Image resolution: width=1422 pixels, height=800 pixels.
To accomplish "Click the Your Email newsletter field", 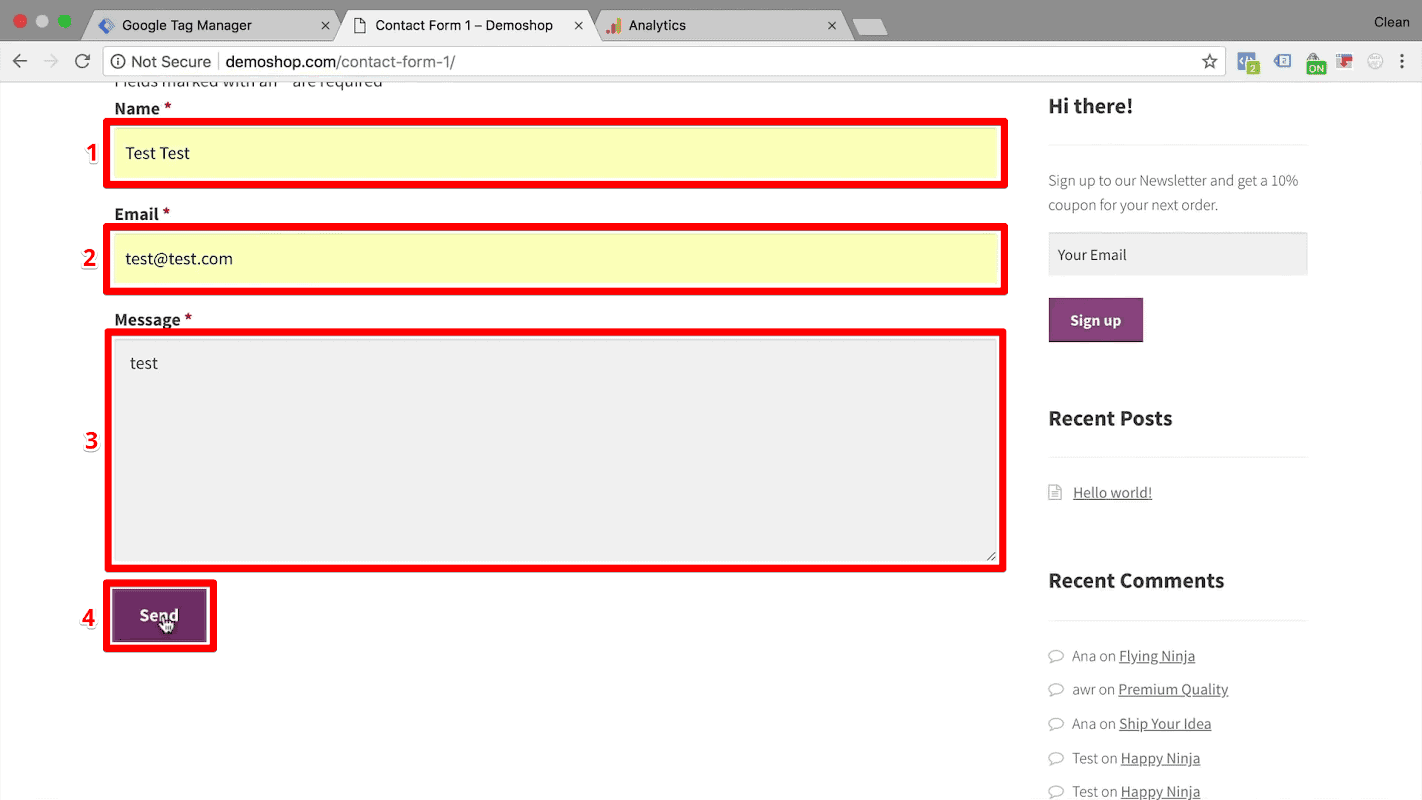I will 1177,254.
